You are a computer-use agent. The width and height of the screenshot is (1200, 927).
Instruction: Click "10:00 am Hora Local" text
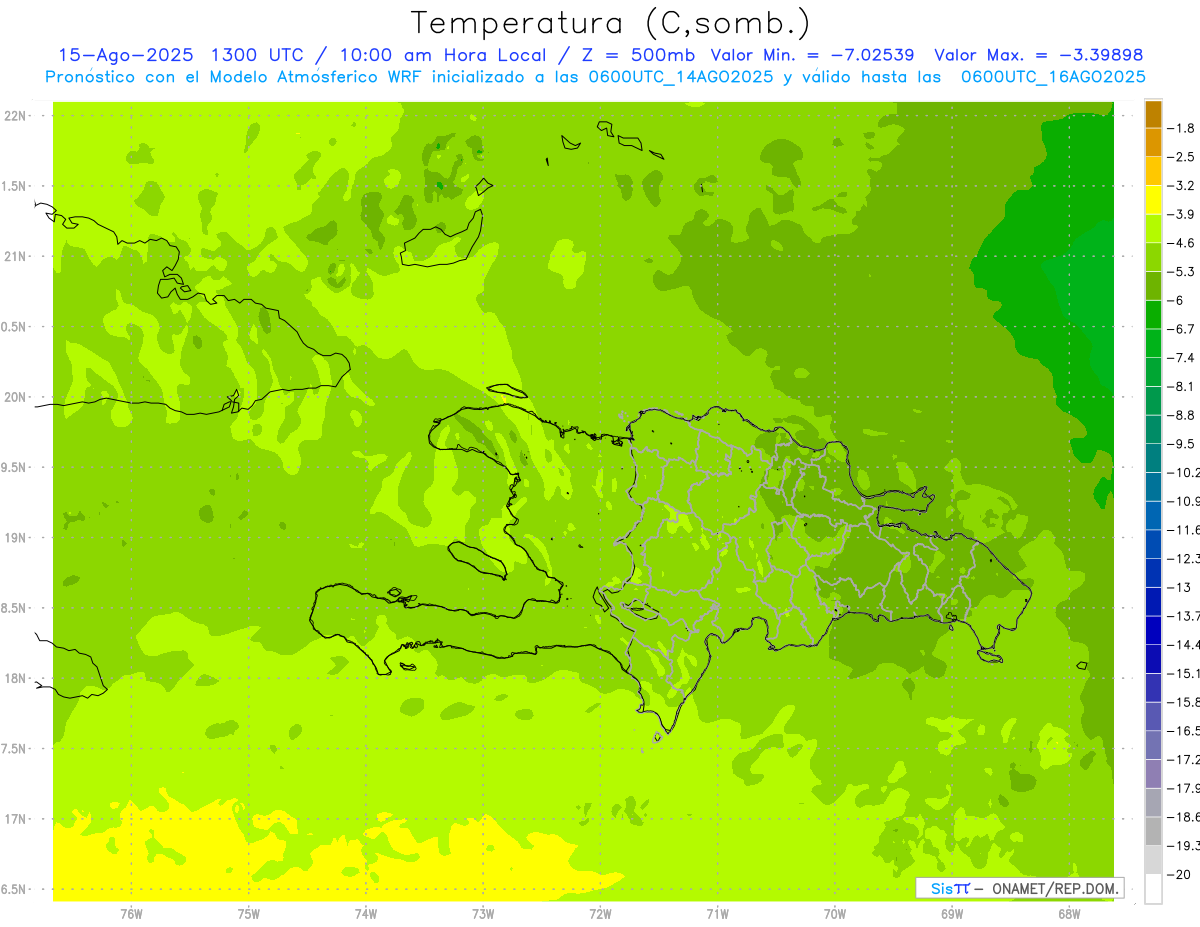(x=441, y=55)
